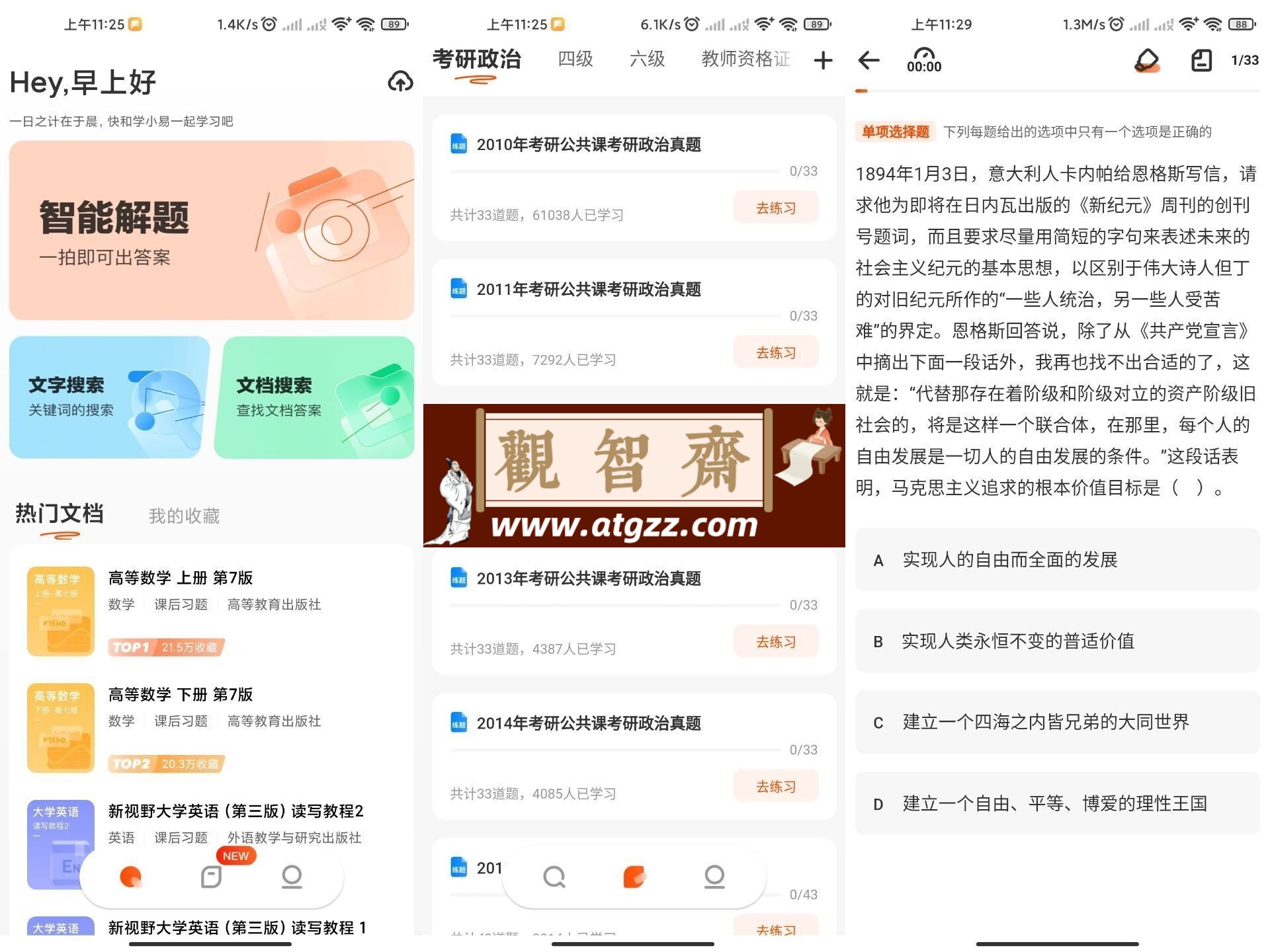This screenshot has width=1270, height=952.
Task: Tap document icon beside 2011年 exam title
Action: click(459, 289)
